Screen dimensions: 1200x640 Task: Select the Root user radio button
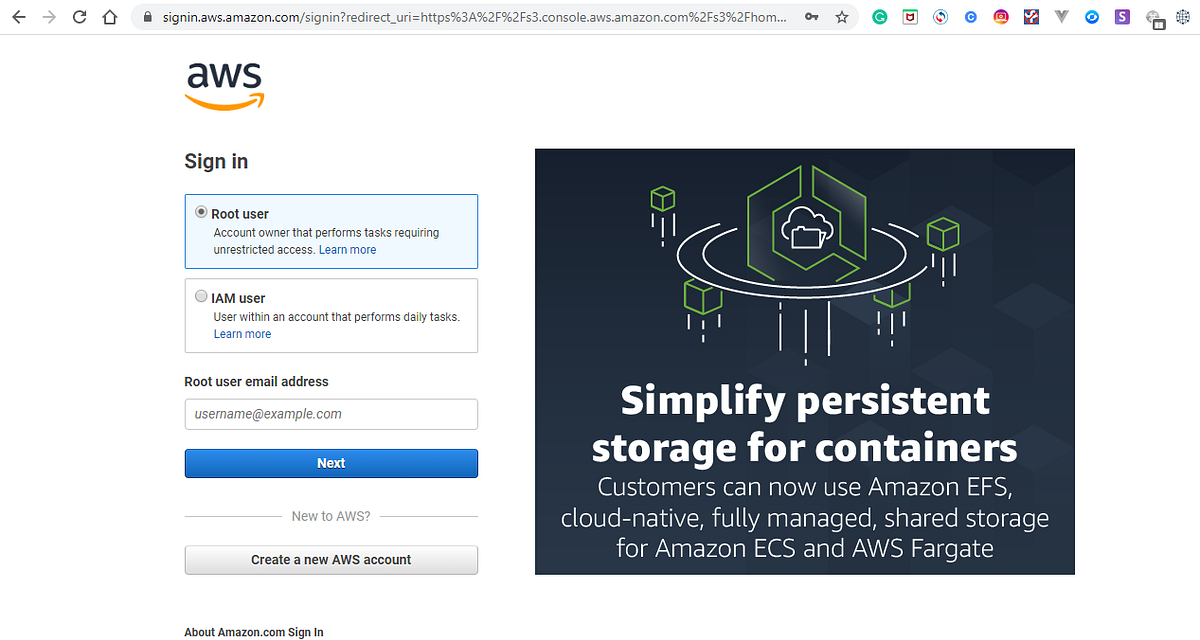pyautogui.click(x=201, y=212)
